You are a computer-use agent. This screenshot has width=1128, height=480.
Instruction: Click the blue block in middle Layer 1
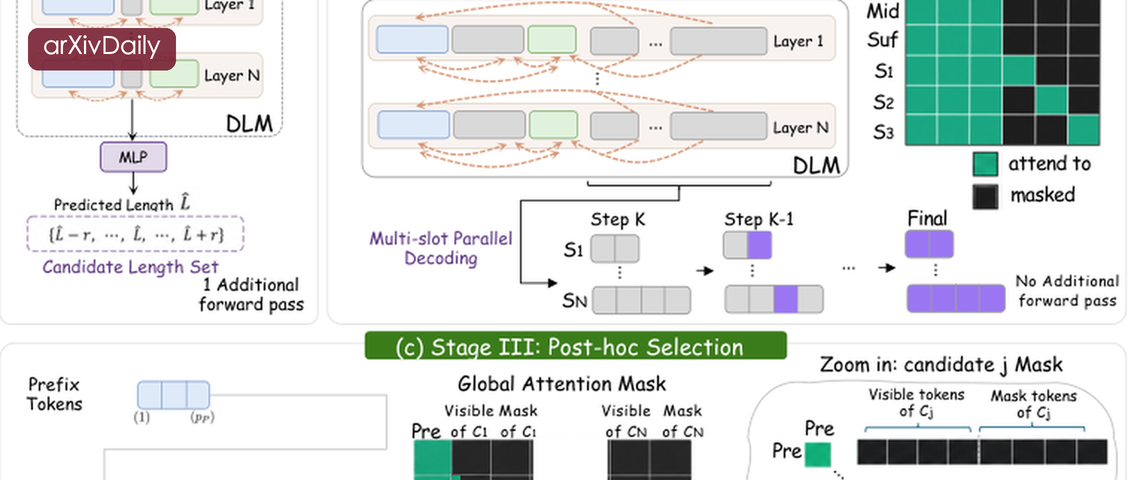point(412,40)
